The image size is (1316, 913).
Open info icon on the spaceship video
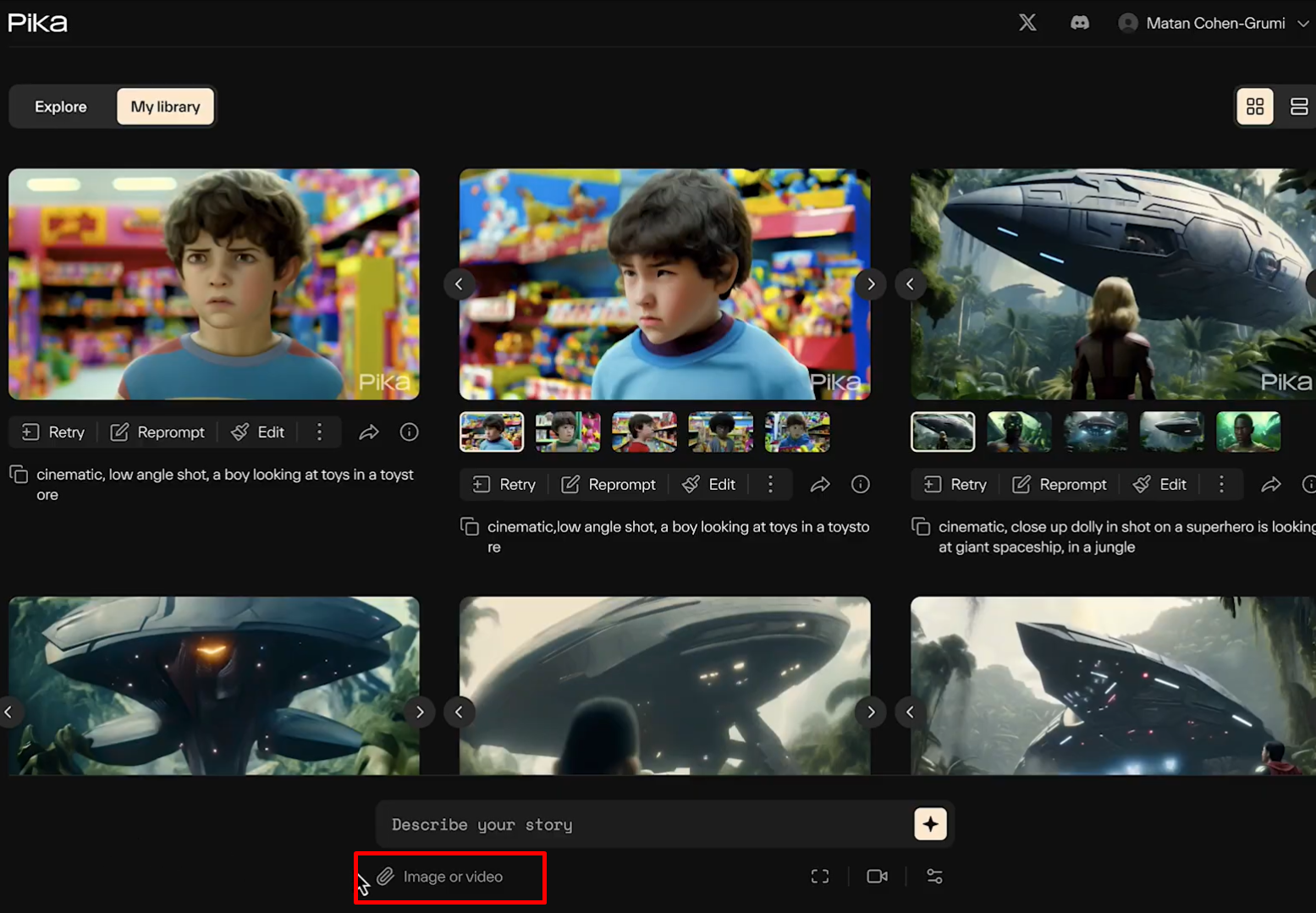[1312, 484]
